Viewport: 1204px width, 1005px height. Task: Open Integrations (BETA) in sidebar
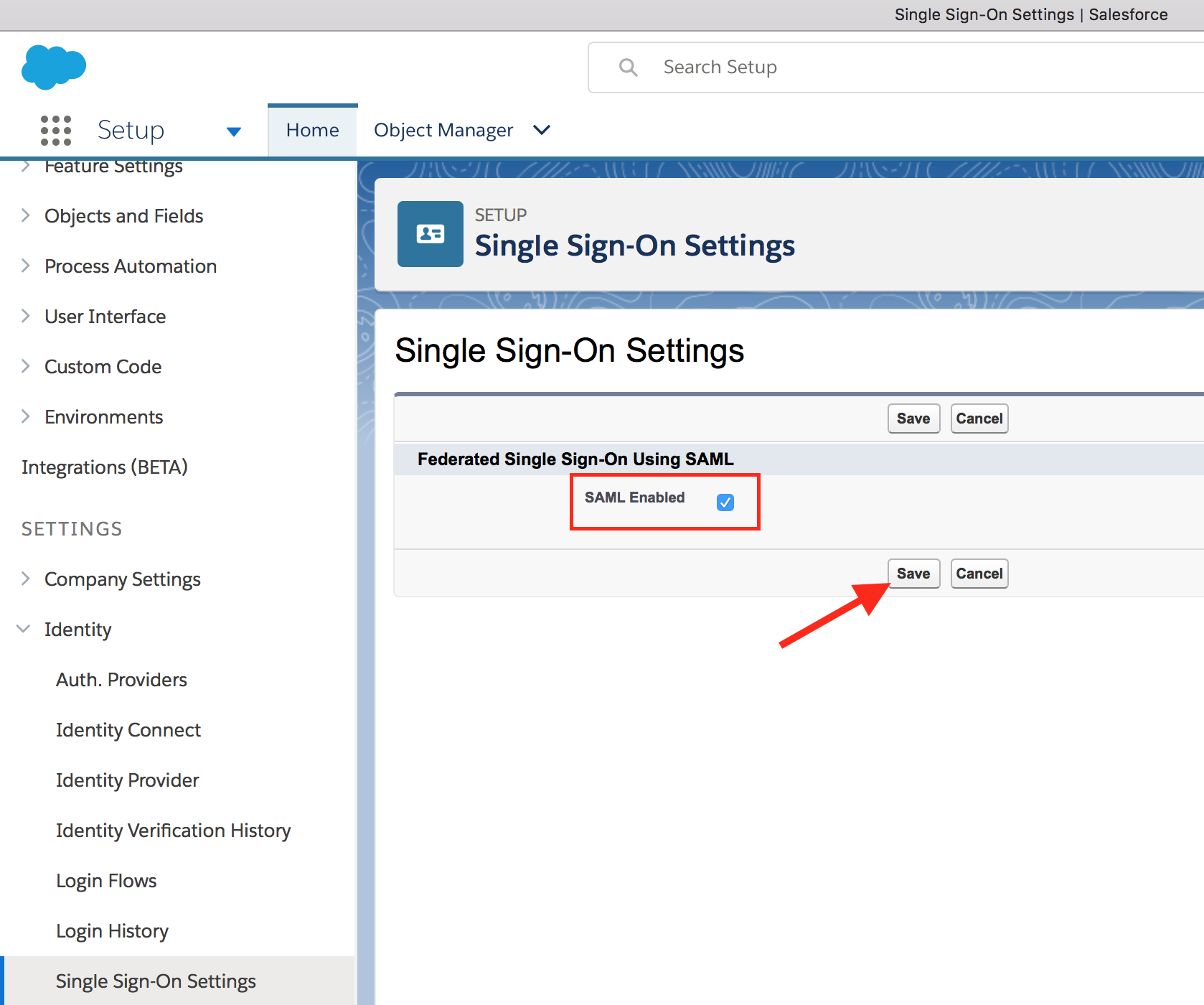(x=105, y=467)
